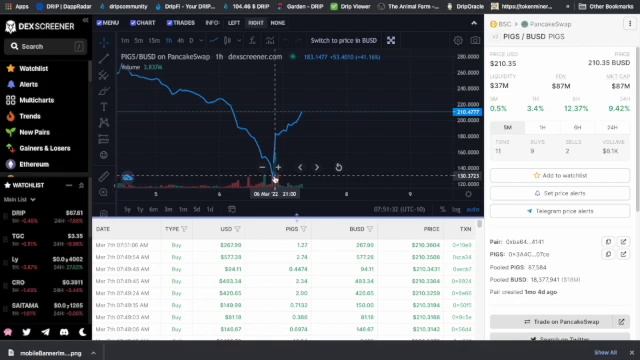Open Gainers & Losers page
The height and width of the screenshot is (360, 640).
[44, 148]
